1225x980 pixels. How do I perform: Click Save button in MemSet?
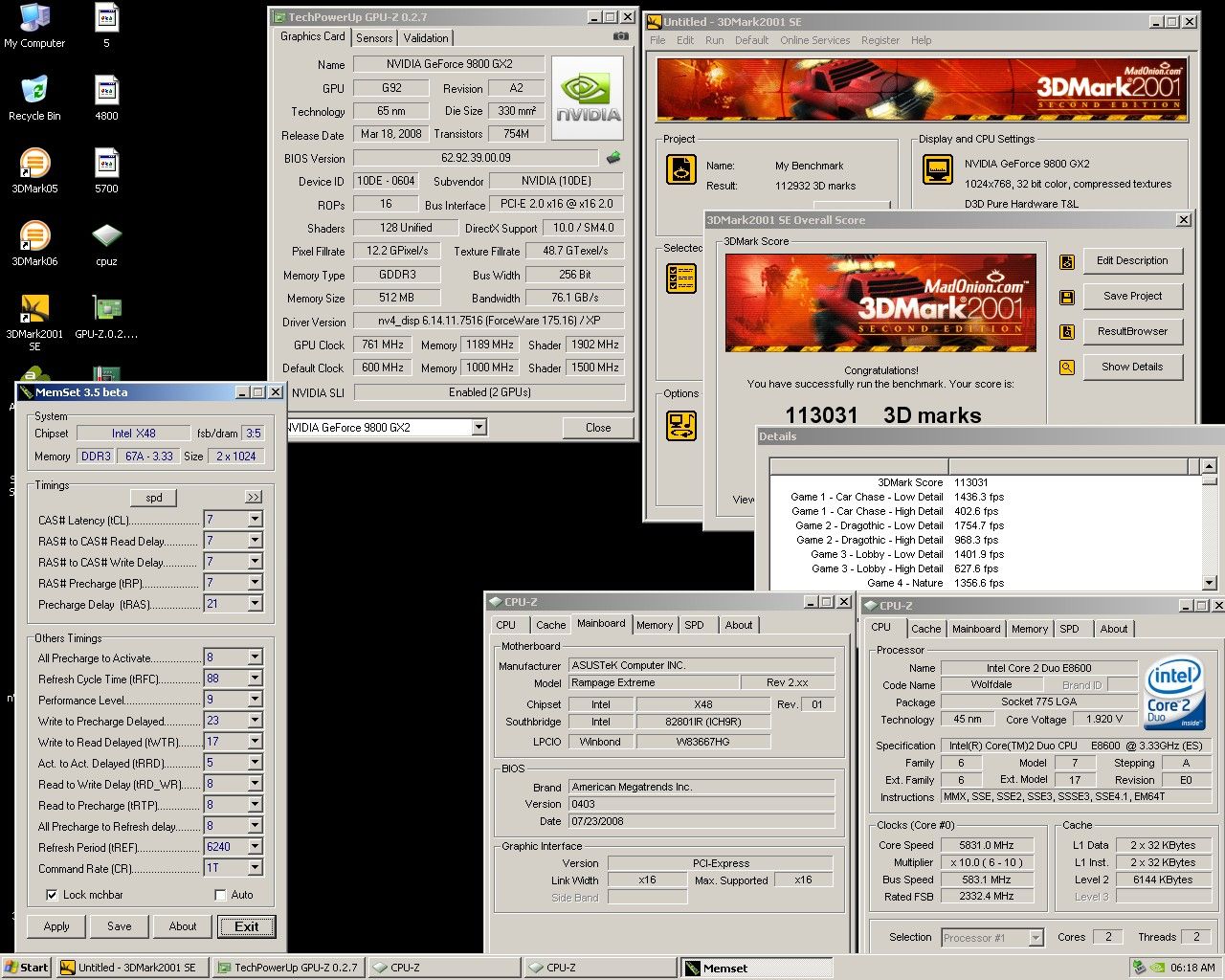point(120,926)
